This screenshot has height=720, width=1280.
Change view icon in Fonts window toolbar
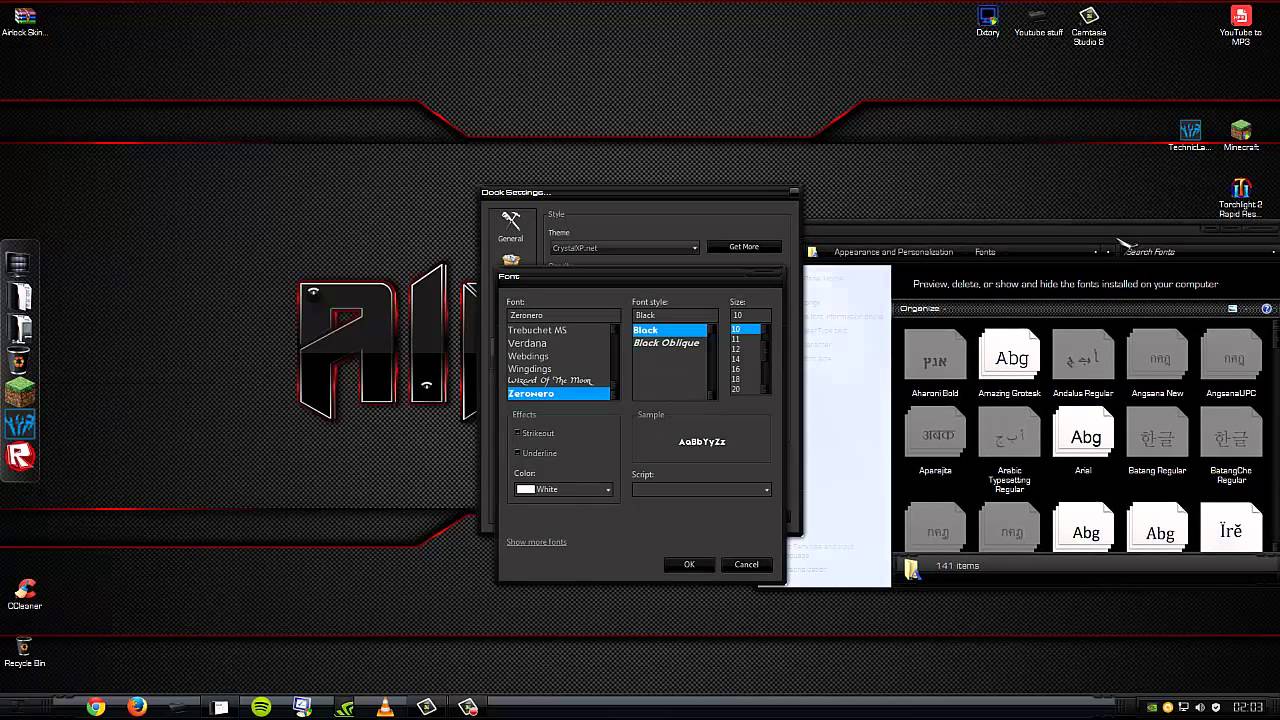tap(1233, 309)
